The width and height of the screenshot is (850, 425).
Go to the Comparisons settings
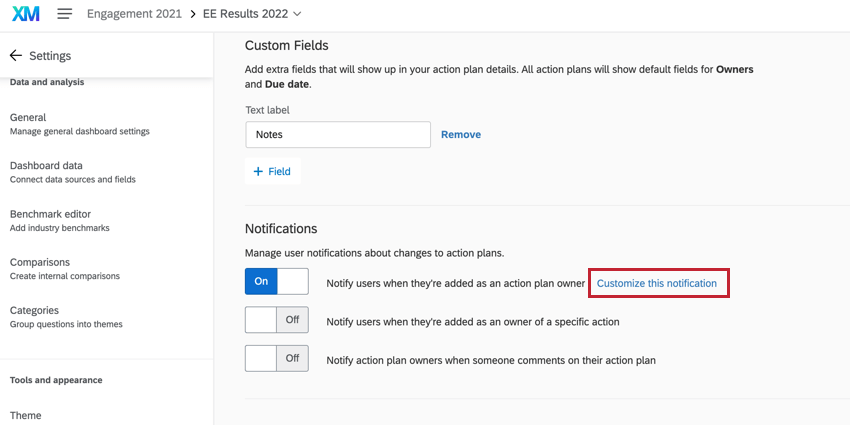click(41, 262)
